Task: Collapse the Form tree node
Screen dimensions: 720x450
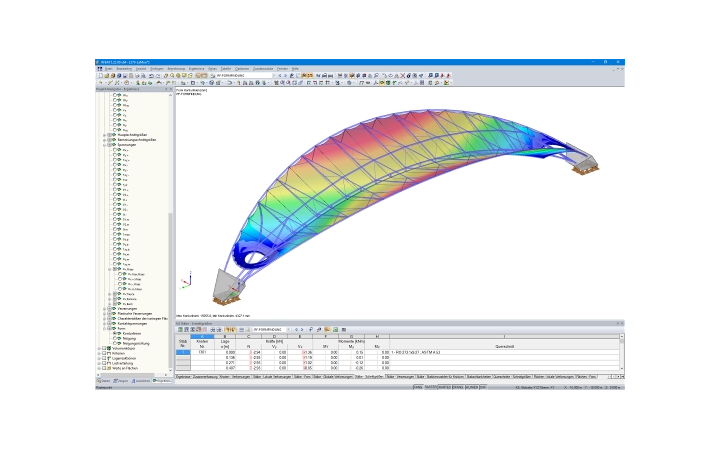Action: 104,328
